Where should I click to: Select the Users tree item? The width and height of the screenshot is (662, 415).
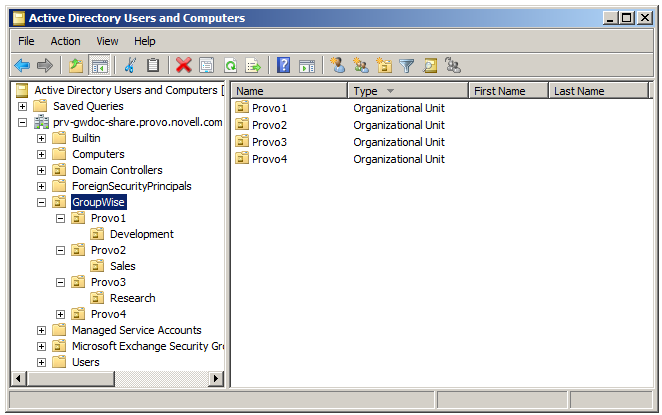86,363
